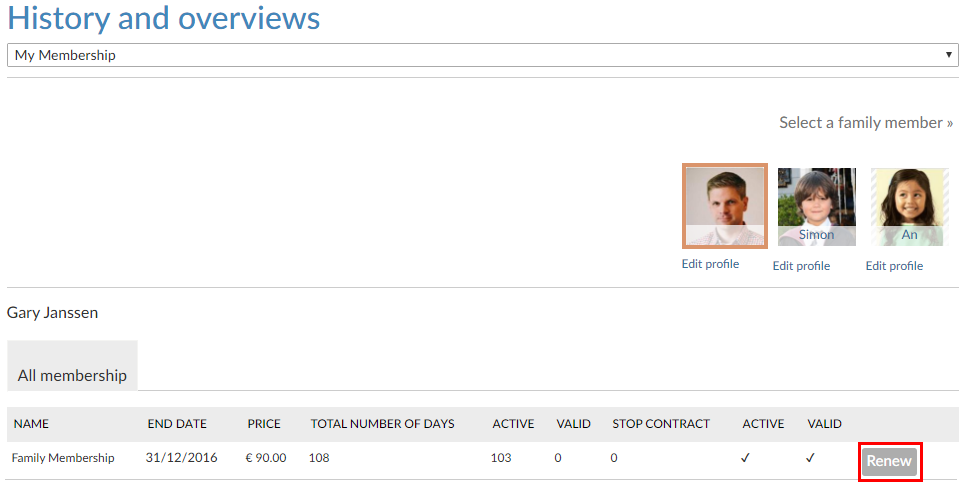Click the History and overviews heading
Viewport: 963px width, 486px height.
[163, 18]
